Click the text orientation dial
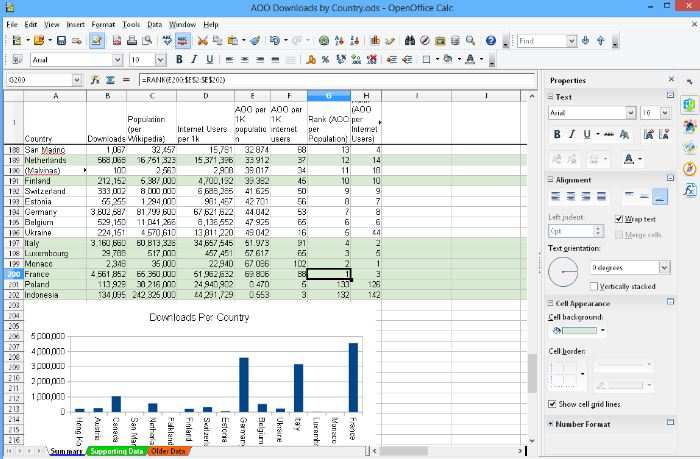Image resolution: width=700 pixels, height=459 pixels. click(x=563, y=271)
